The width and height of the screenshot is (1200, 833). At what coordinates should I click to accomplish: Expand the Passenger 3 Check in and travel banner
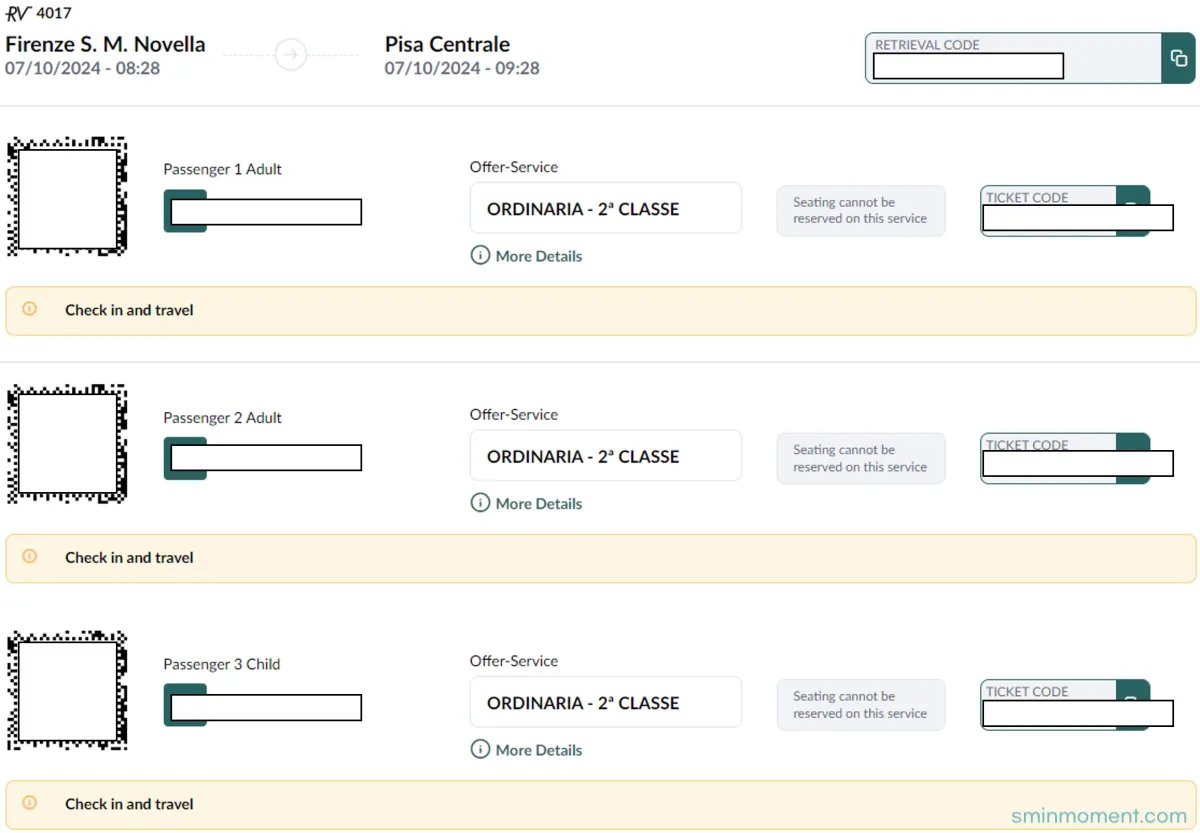pyautogui.click(x=601, y=805)
